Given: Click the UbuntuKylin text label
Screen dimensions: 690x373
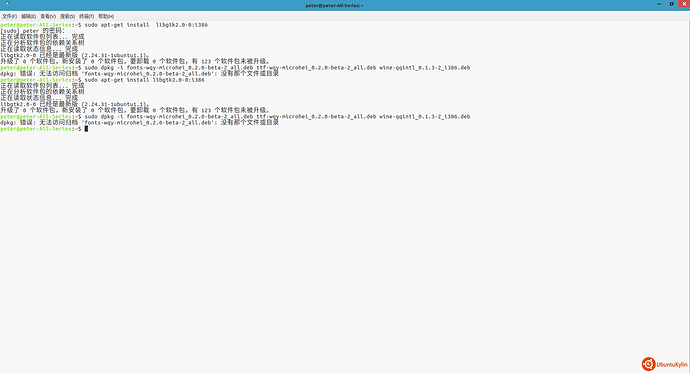Looking at the screenshot, I should (x=672, y=365).
